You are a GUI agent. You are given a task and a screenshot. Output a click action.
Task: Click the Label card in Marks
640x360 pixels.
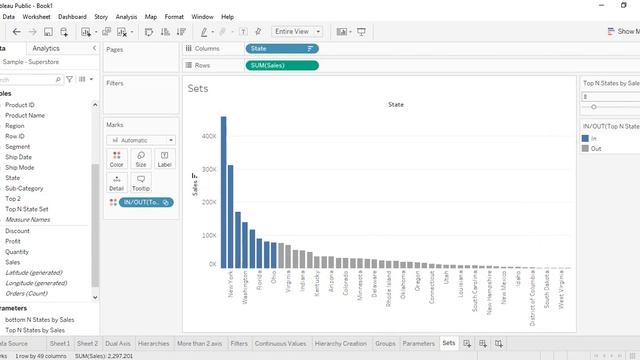pos(164,159)
